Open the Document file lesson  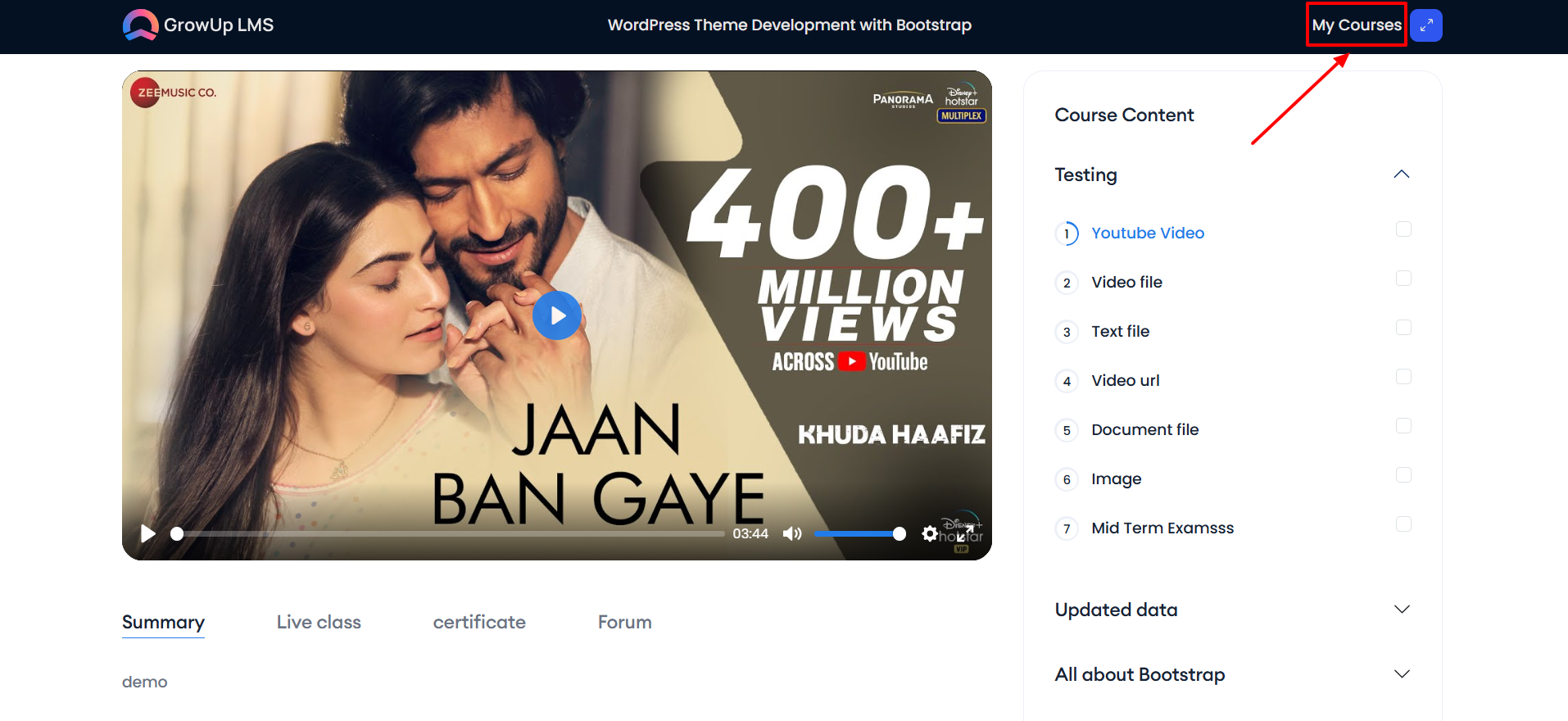(x=1145, y=429)
